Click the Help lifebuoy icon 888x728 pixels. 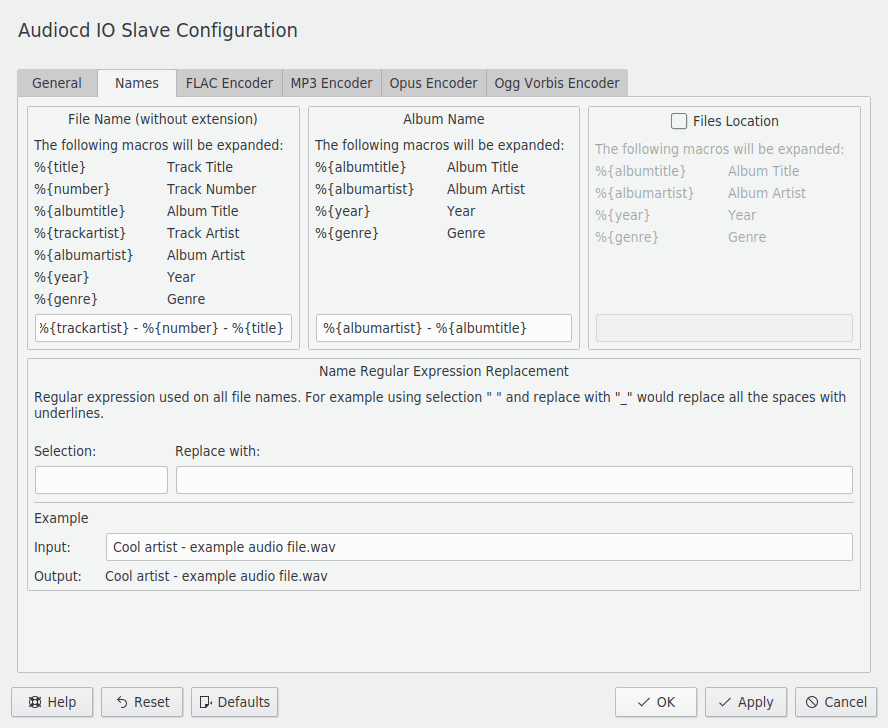tap(34, 702)
